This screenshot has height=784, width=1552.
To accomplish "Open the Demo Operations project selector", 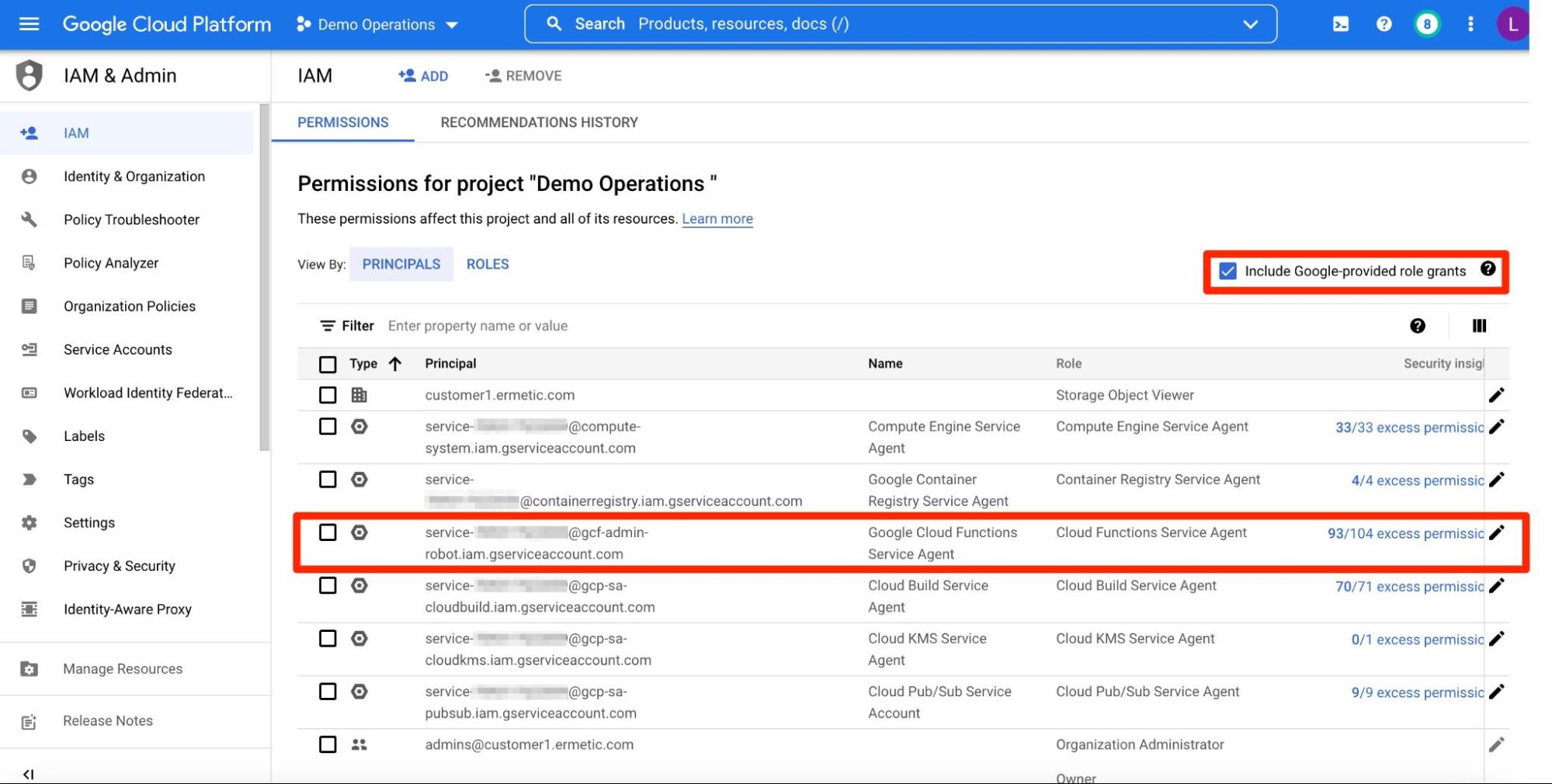I will coord(377,24).
